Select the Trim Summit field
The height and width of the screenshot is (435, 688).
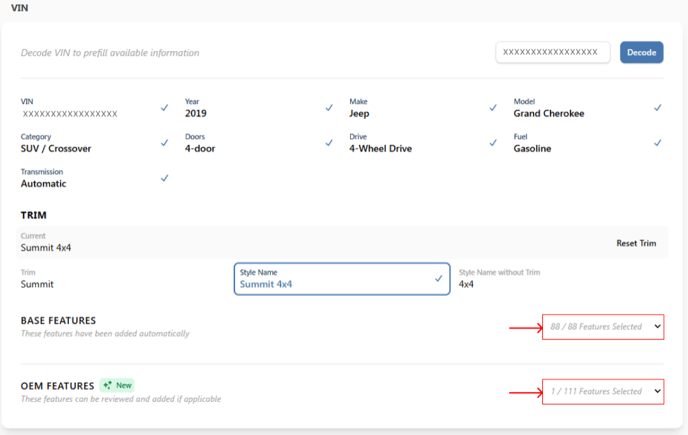(x=123, y=279)
